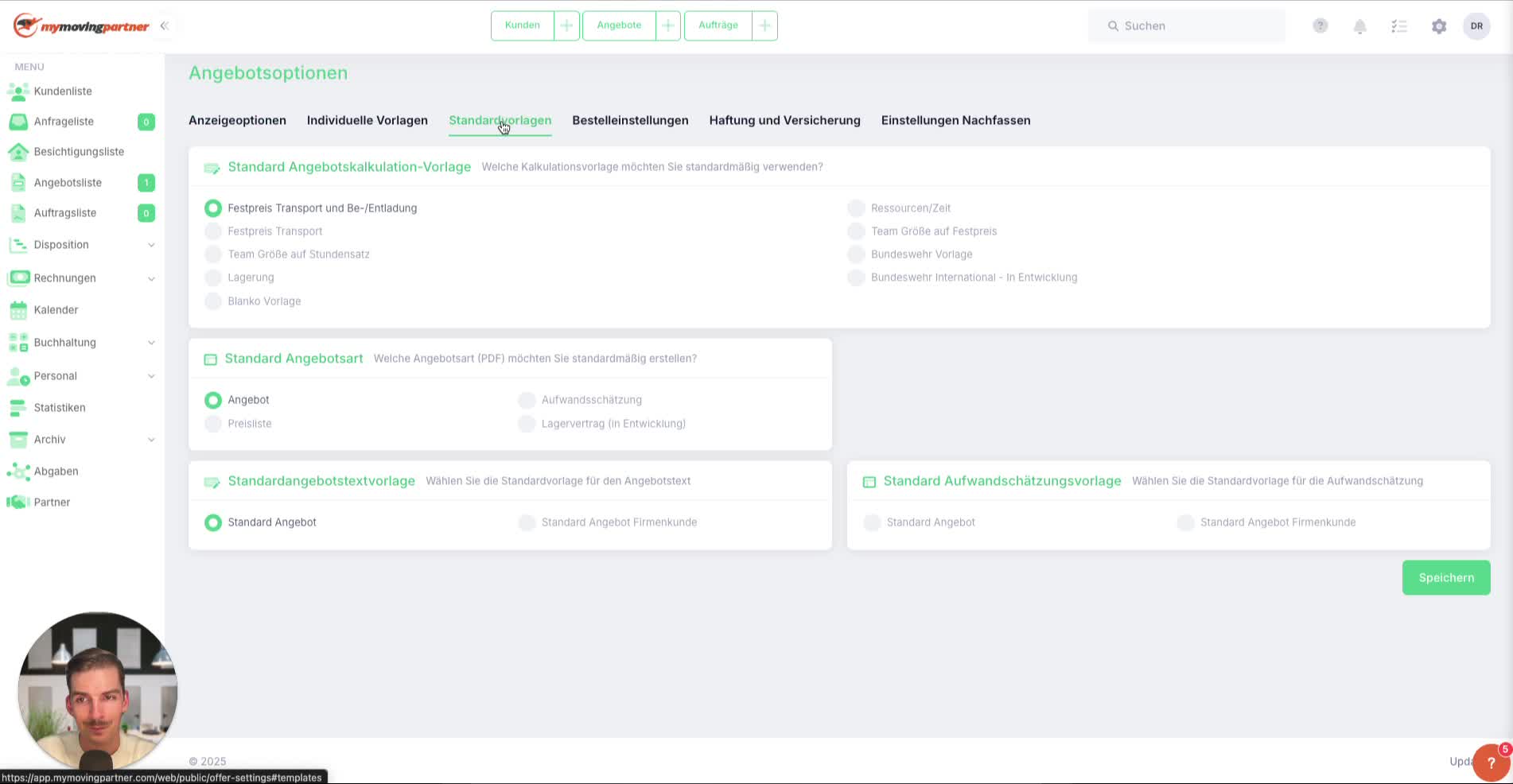
Task: Open the task checklist icon
Action: tap(1399, 26)
